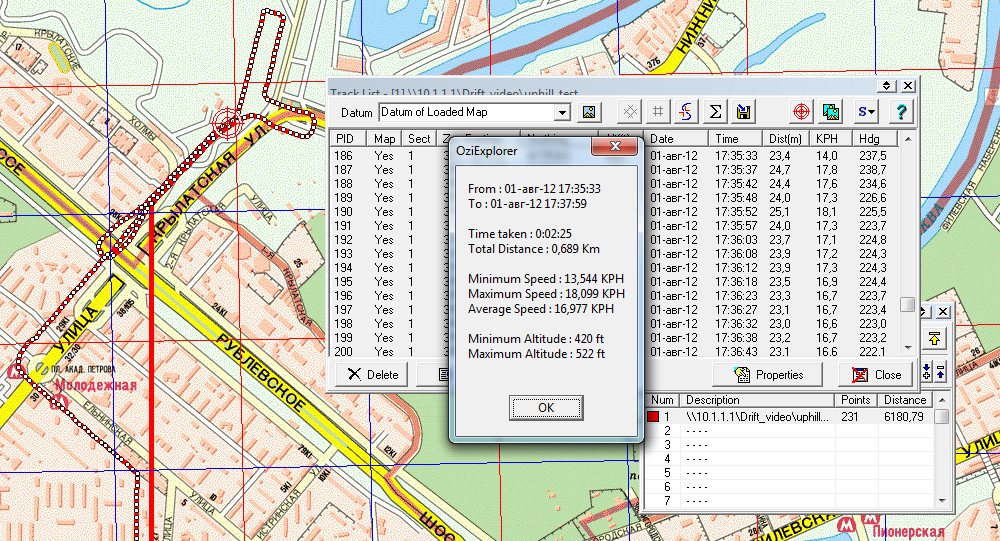Click the double picture map icon in toolbar

pos(831,112)
